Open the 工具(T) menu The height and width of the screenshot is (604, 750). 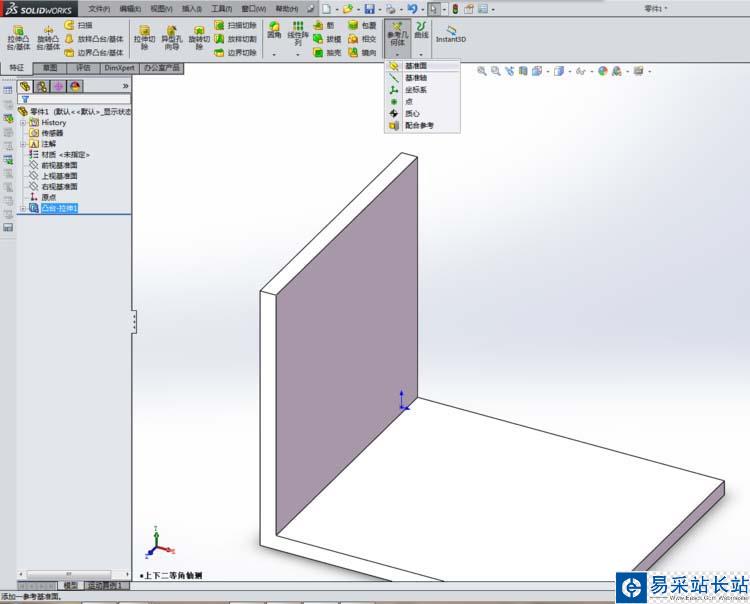[x=221, y=9]
